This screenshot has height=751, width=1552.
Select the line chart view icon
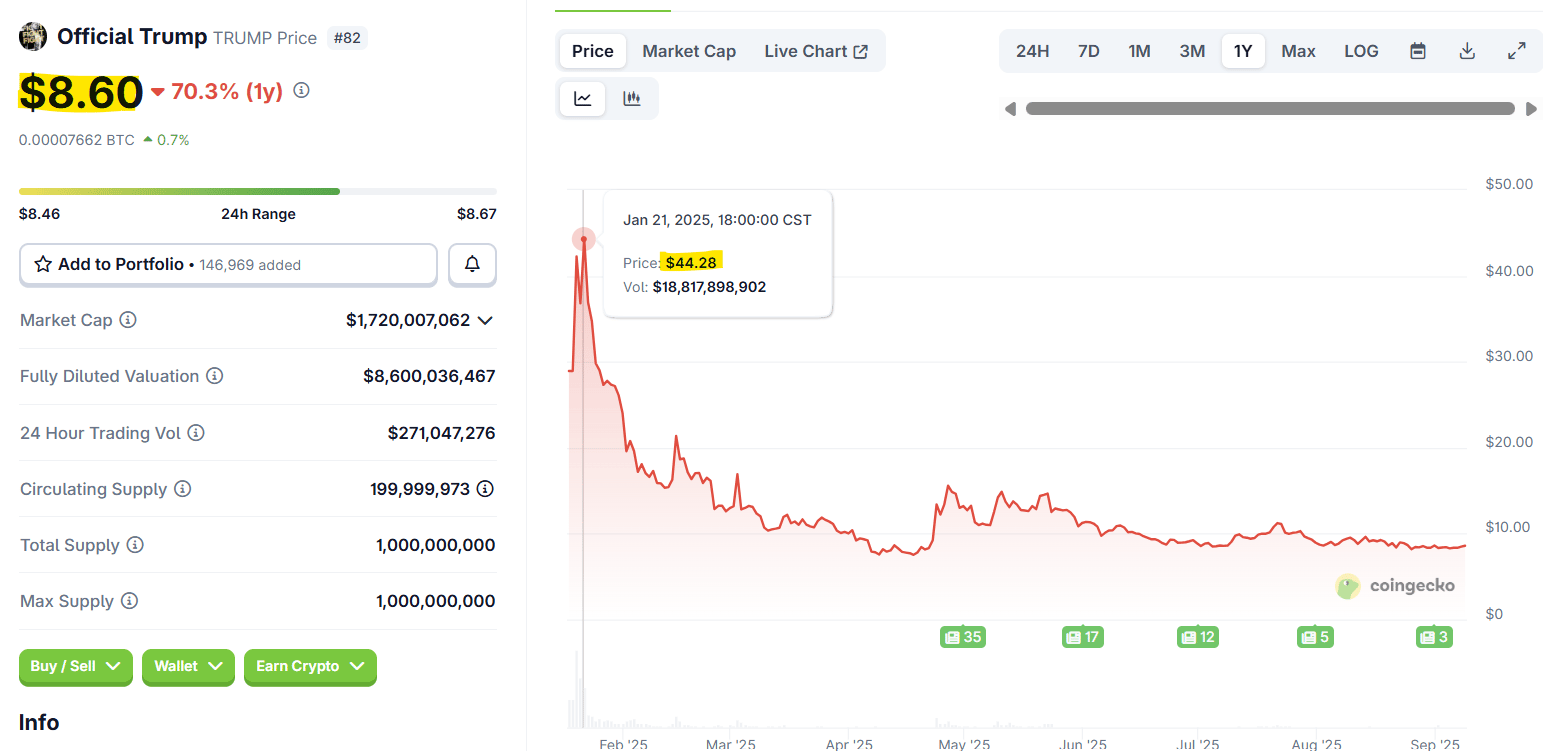(582, 98)
